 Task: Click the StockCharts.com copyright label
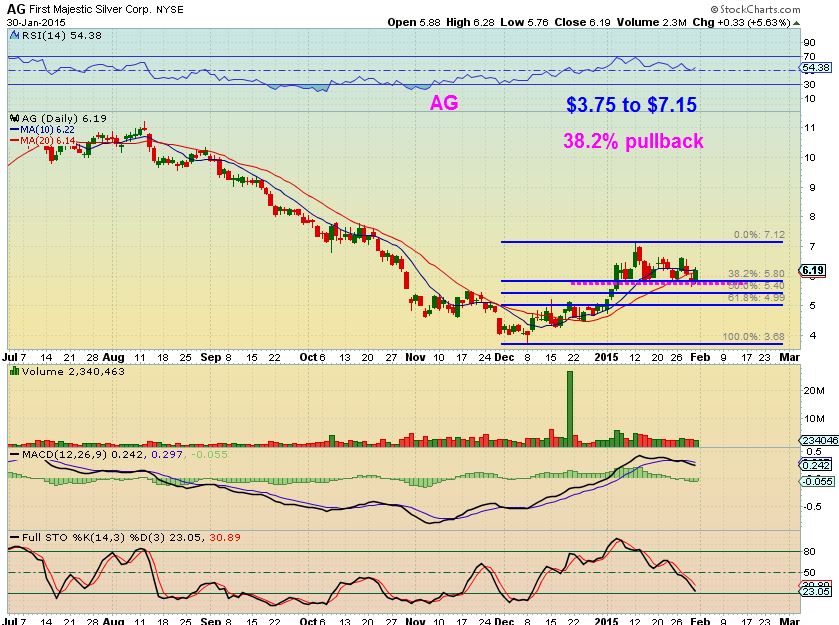pos(756,9)
